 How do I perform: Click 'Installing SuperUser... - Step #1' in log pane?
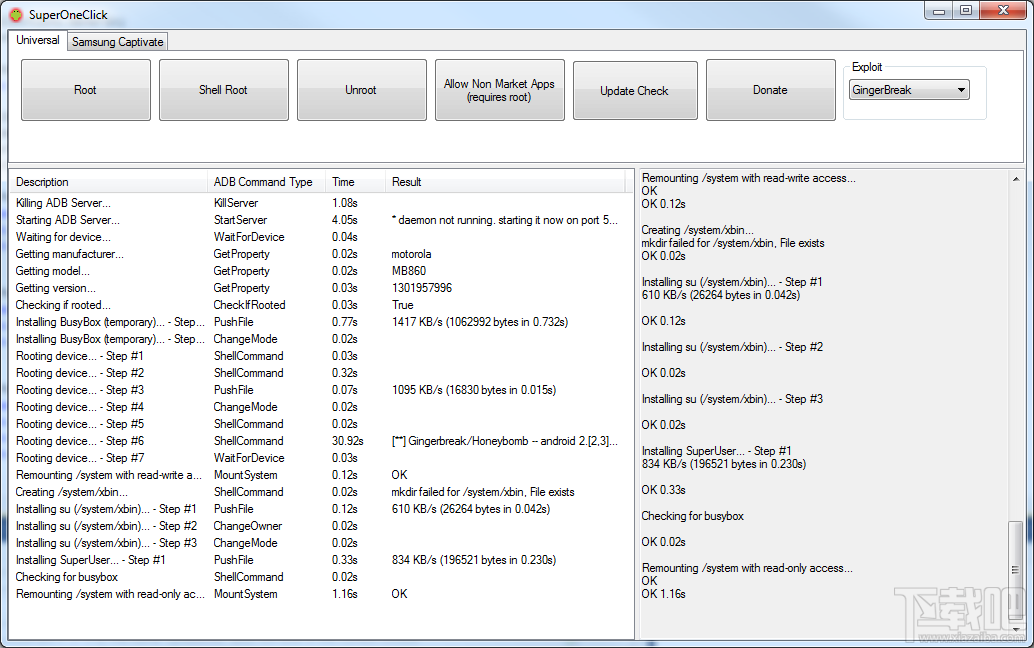coord(716,451)
